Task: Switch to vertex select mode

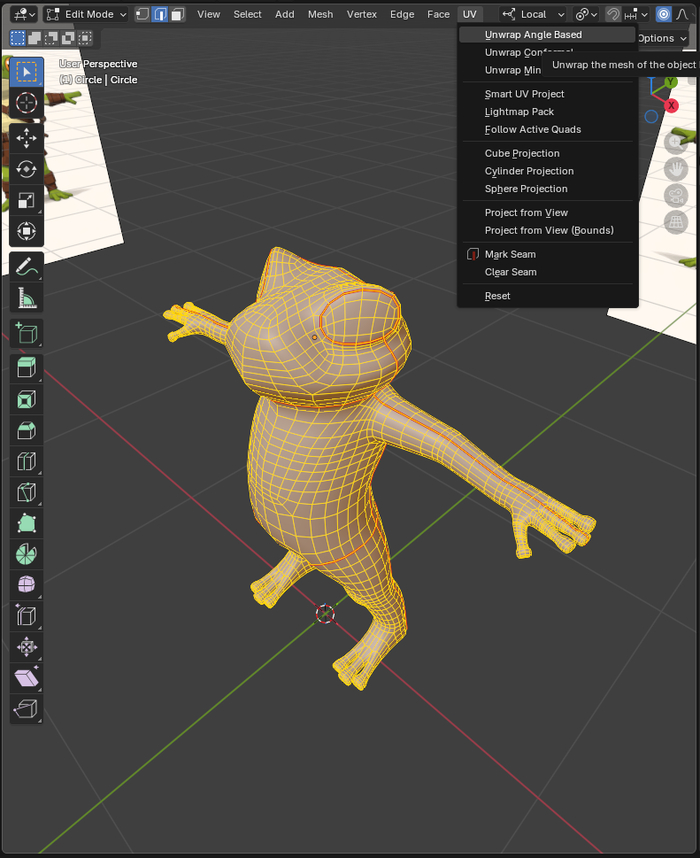Action: [x=142, y=14]
